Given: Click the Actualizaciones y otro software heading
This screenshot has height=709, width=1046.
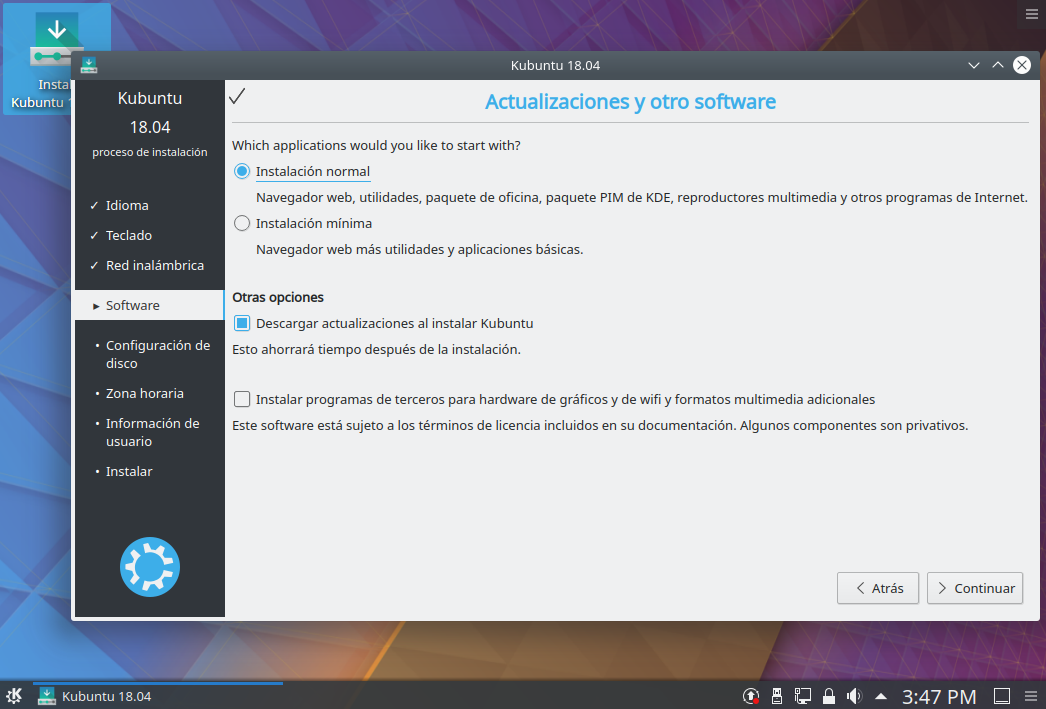Looking at the screenshot, I should click(630, 101).
